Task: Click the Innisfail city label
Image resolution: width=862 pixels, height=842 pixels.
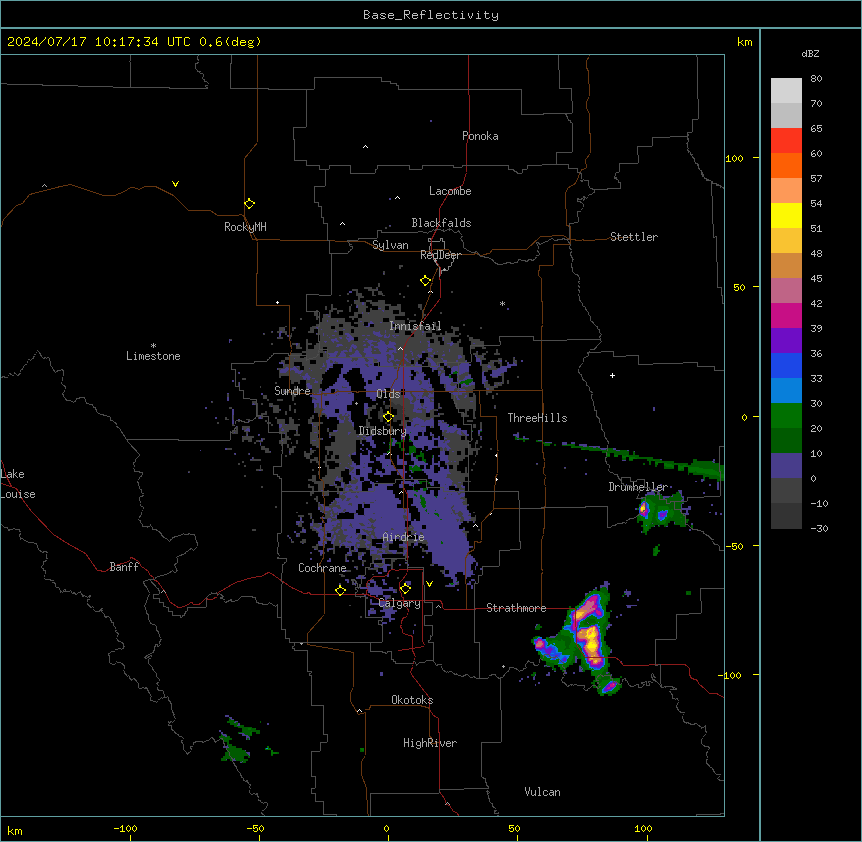Action: 415,326
